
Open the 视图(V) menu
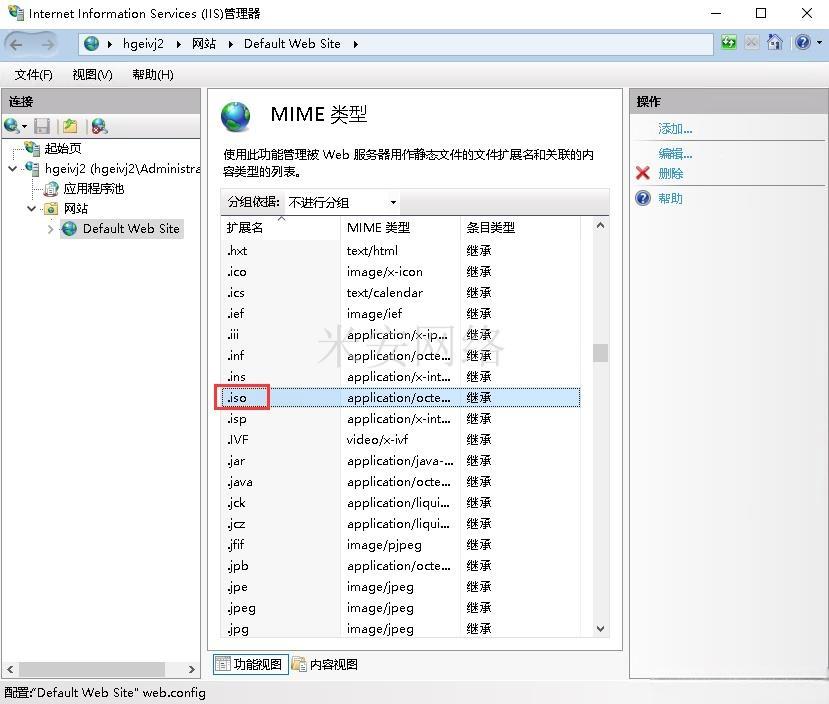point(93,75)
